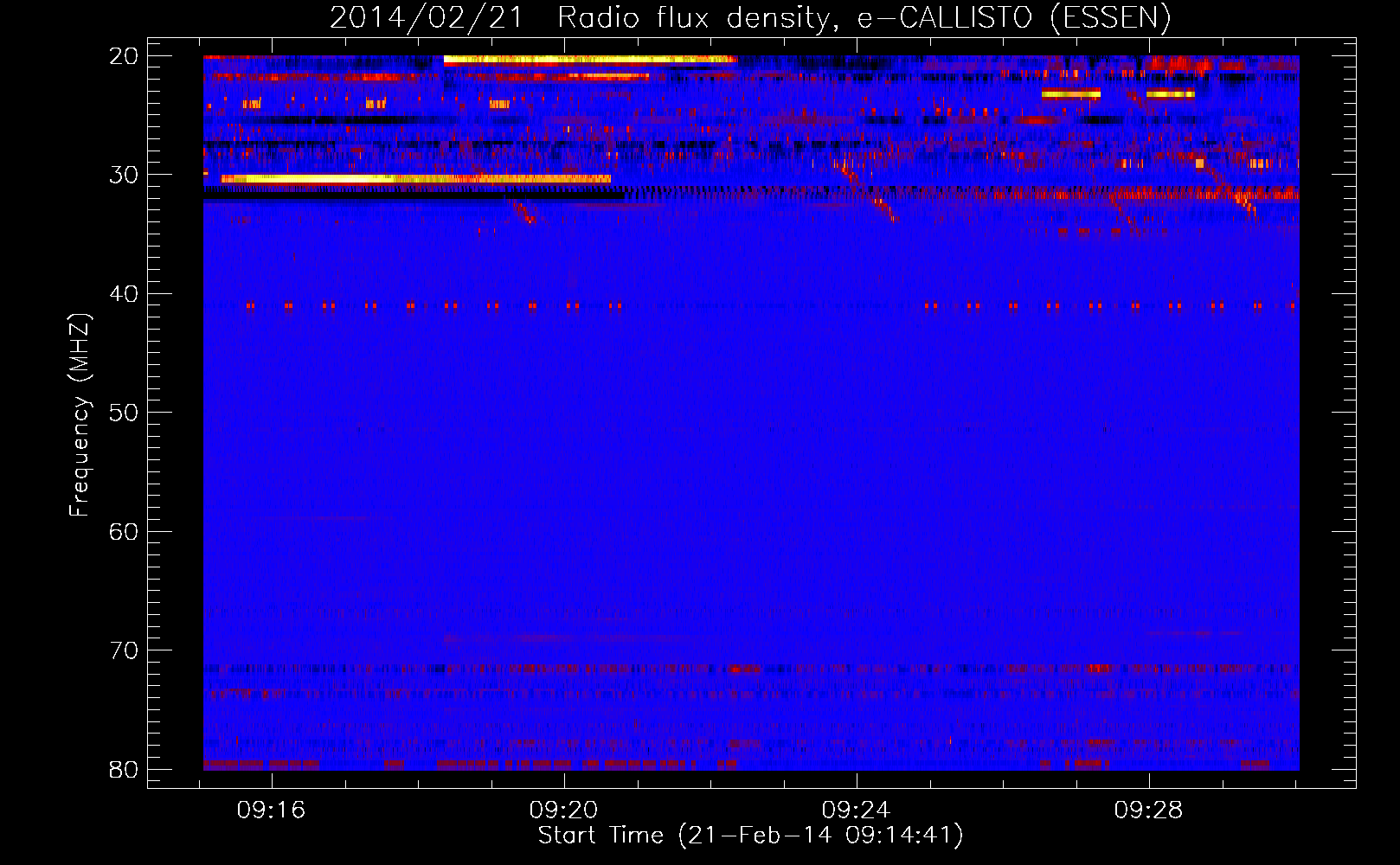This screenshot has height=865, width=1400.
Task: Click the plot title 'Radio flux density, e-CALLISTO (ESSEN)'
Action: 864,18
